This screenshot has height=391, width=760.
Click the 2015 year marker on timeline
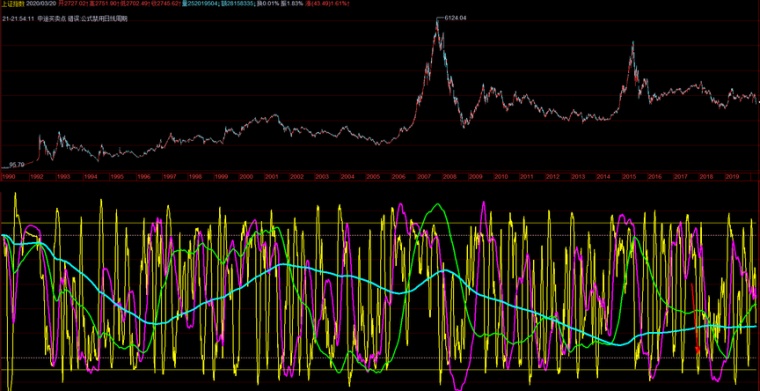(628, 177)
